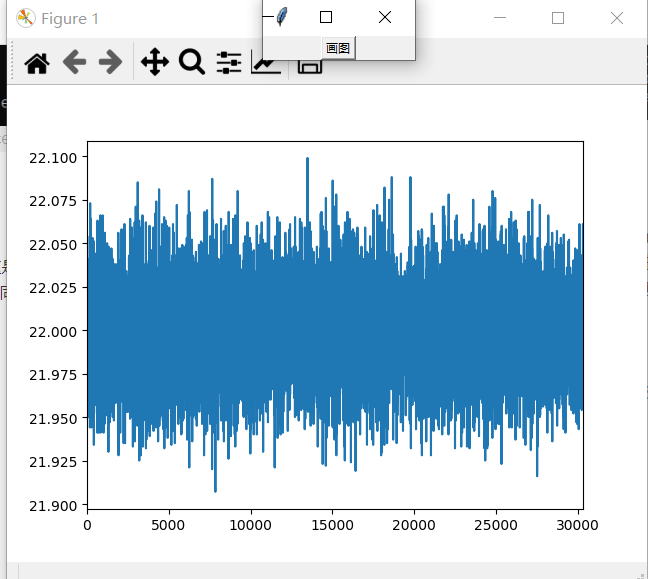Maximize the small Tk window
The height and width of the screenshot is (579, 648).
(326, 17)
